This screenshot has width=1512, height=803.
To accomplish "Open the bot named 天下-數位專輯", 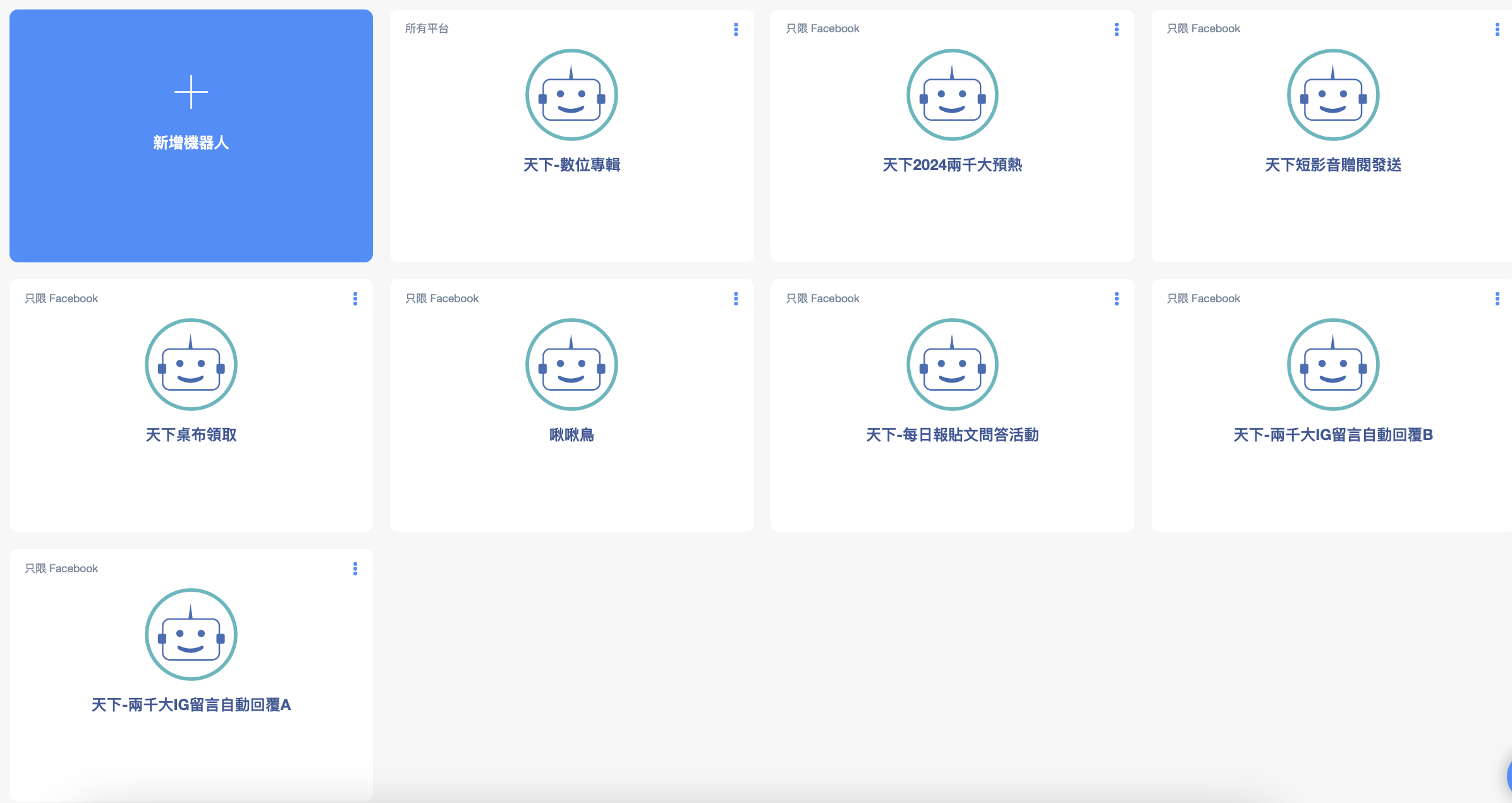I will [572, 165].
